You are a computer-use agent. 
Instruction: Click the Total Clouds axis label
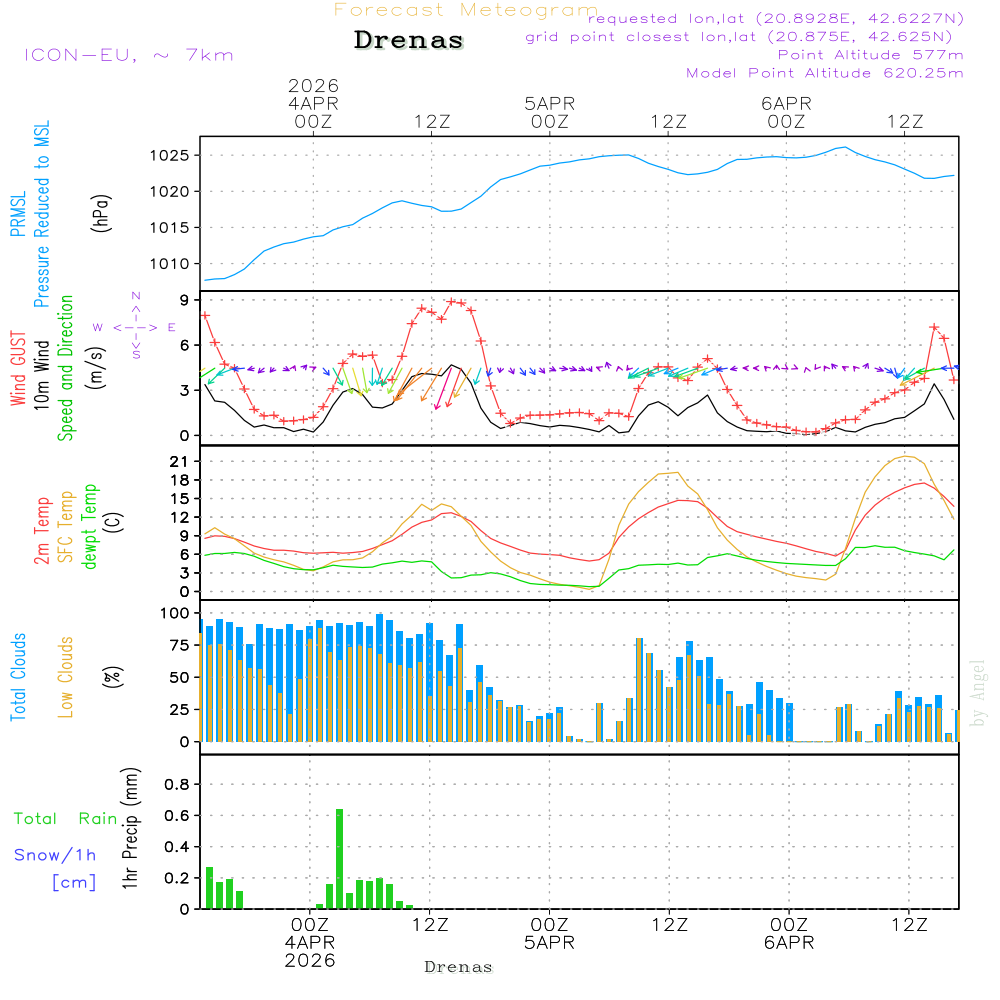20,677
